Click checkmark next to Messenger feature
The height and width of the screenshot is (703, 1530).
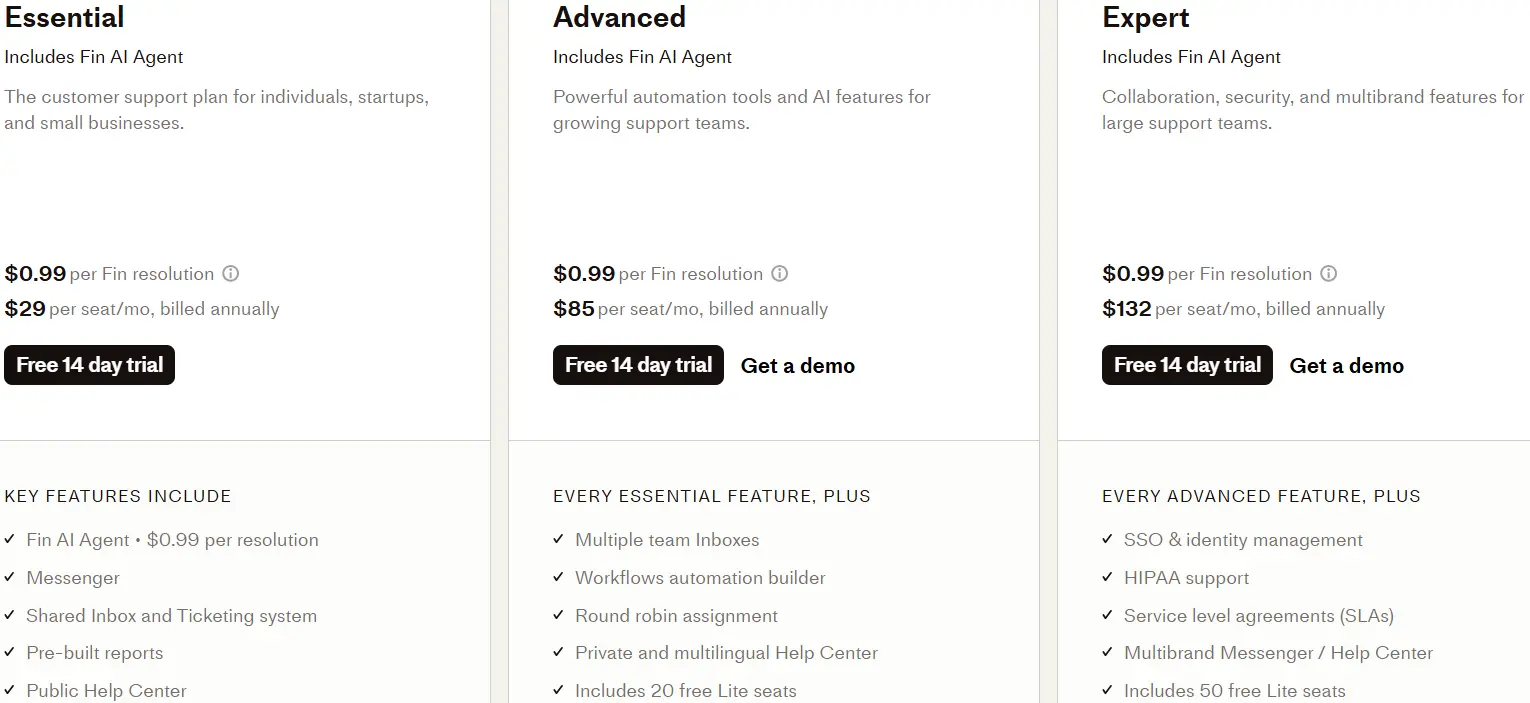tap(9, 577)
